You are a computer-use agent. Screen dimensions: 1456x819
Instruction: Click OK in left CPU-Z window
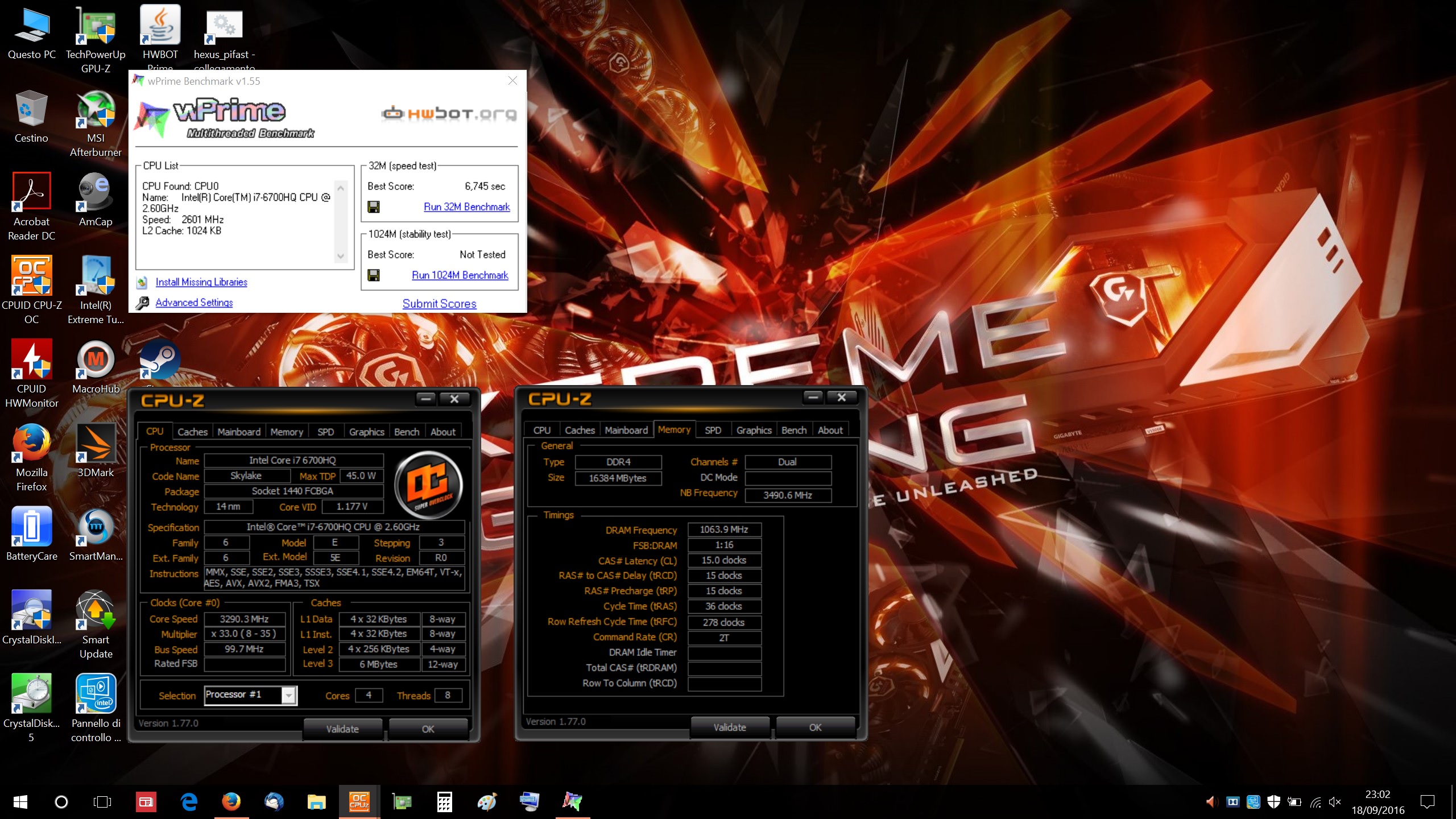coord(428,729)
